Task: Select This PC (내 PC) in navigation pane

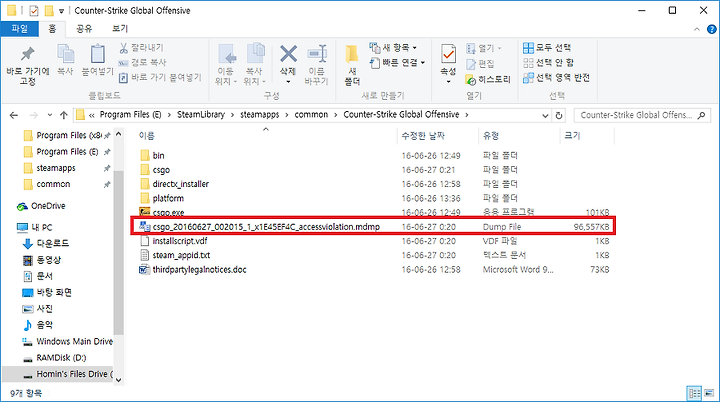Action: coord(41,227)
